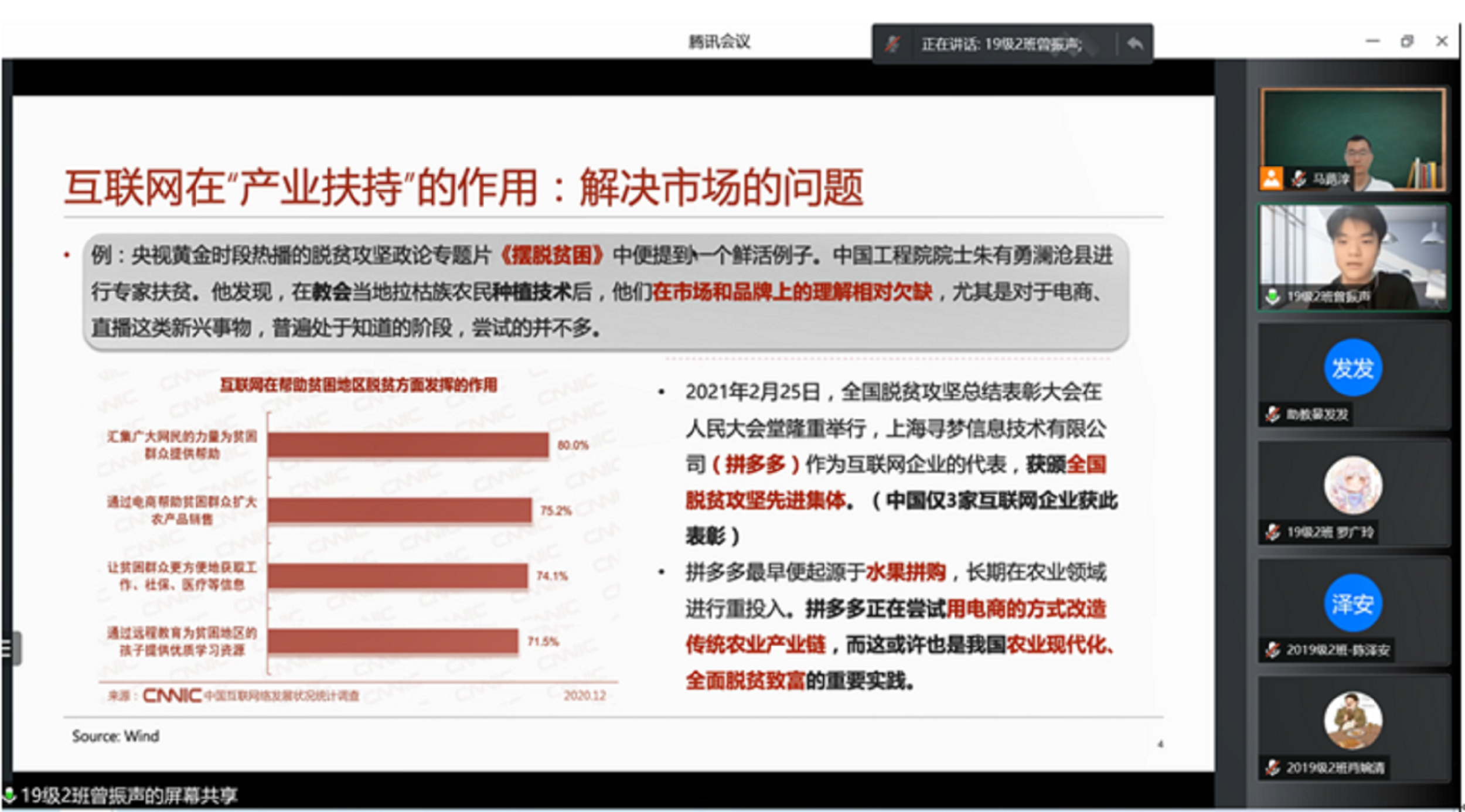Click green active mic icon of 19级2班曾振声
The height and width of the screenshot is (812, 1465).
click(x=1272, y=297)
